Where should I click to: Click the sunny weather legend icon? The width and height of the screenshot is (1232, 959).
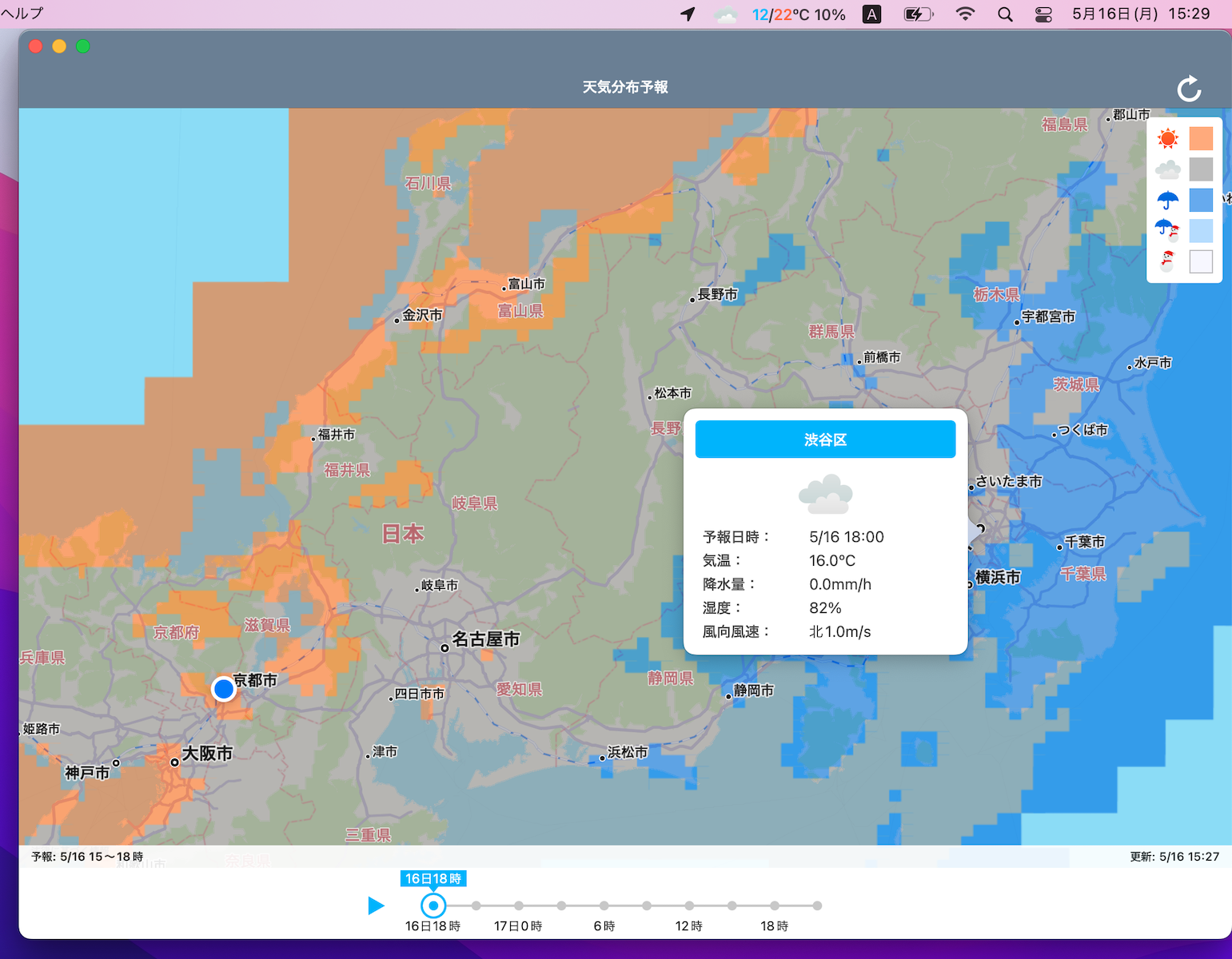coord(1167,139)
